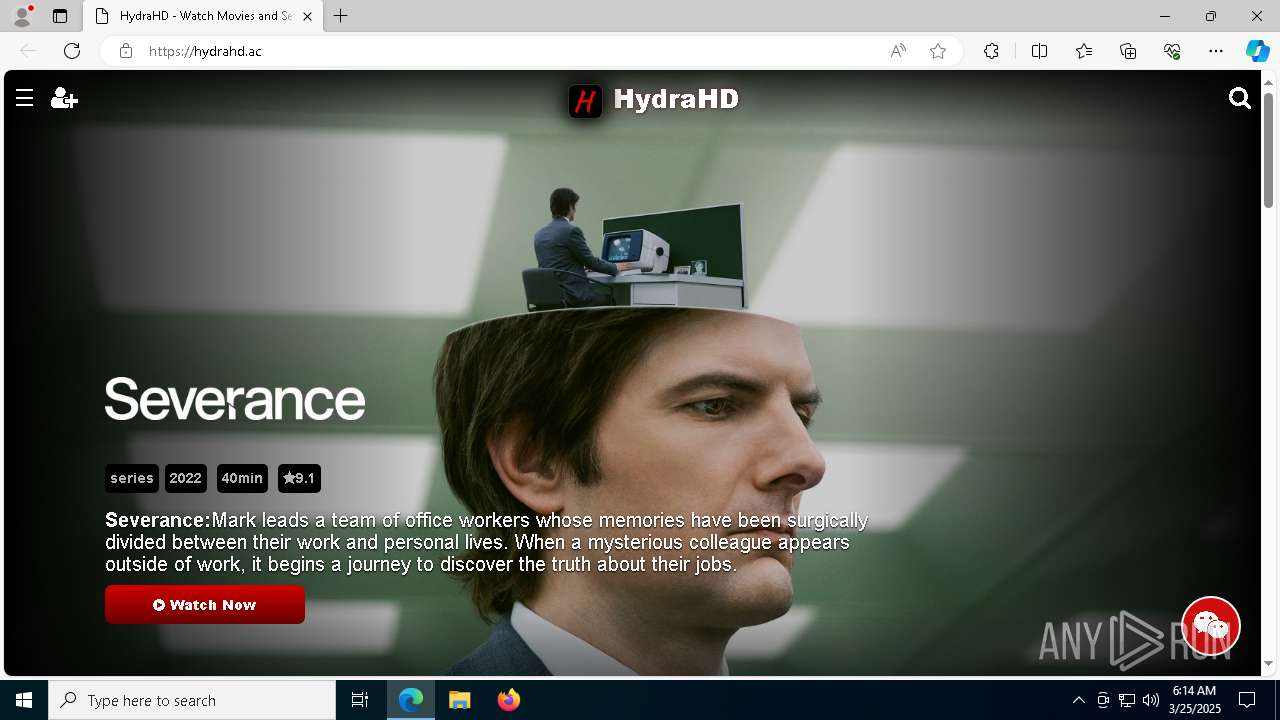Activate Read aloud in address bar
1280x720 pixels.
click(898, 51)
